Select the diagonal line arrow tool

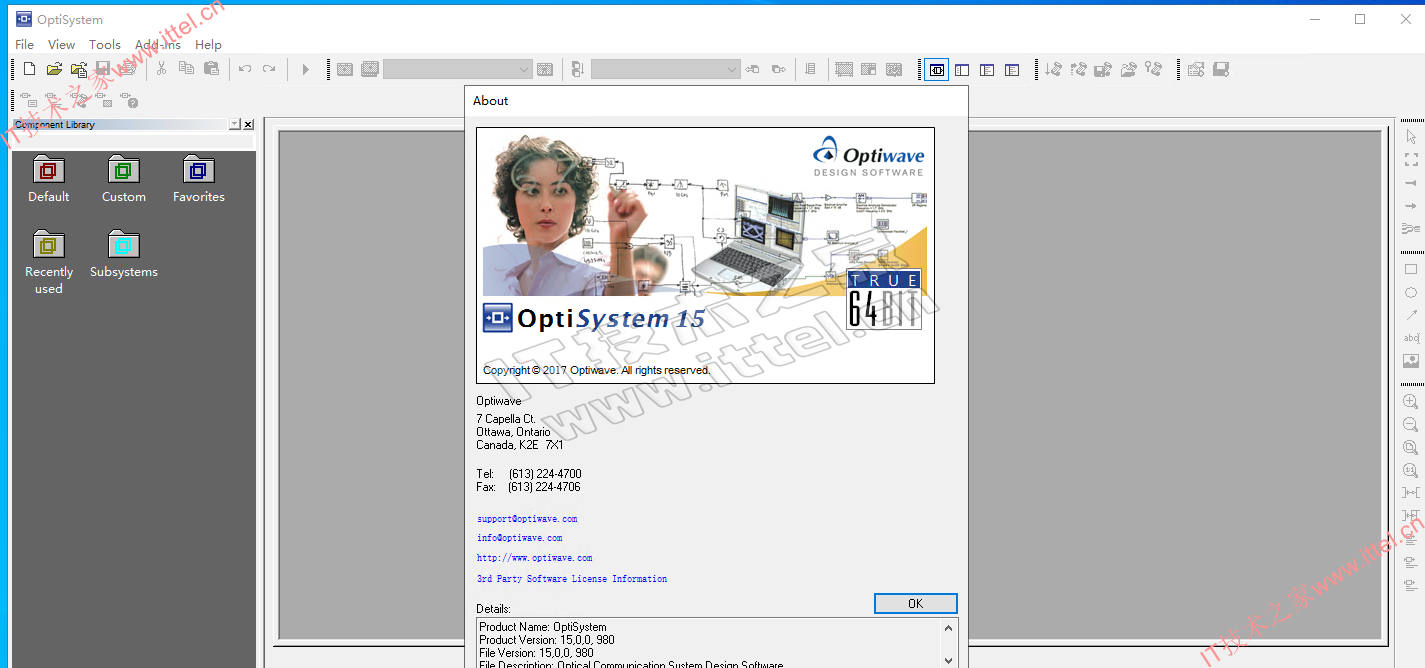click(x=1411, y=315)
